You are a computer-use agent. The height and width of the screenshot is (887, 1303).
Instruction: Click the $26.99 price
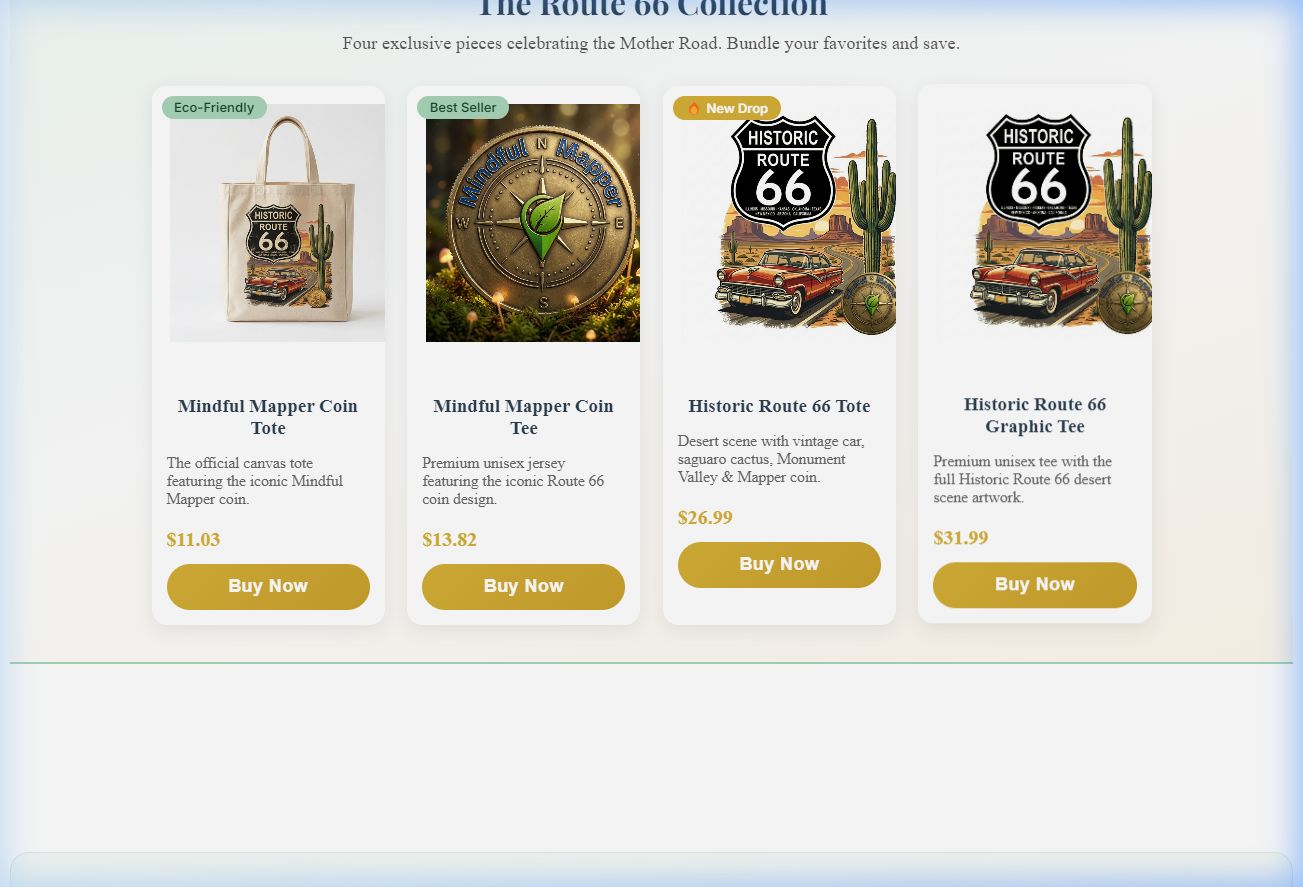(705, 518)
